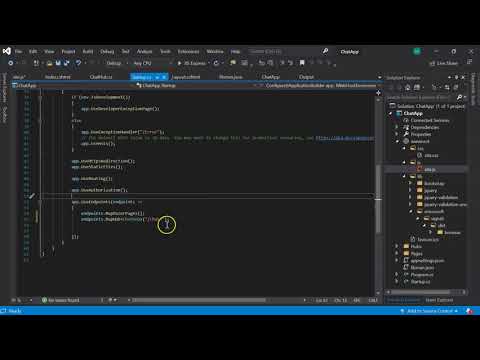480x360 pixels.
Task: Click the Visual Studio logo icon
Action: tap(7, 51)
